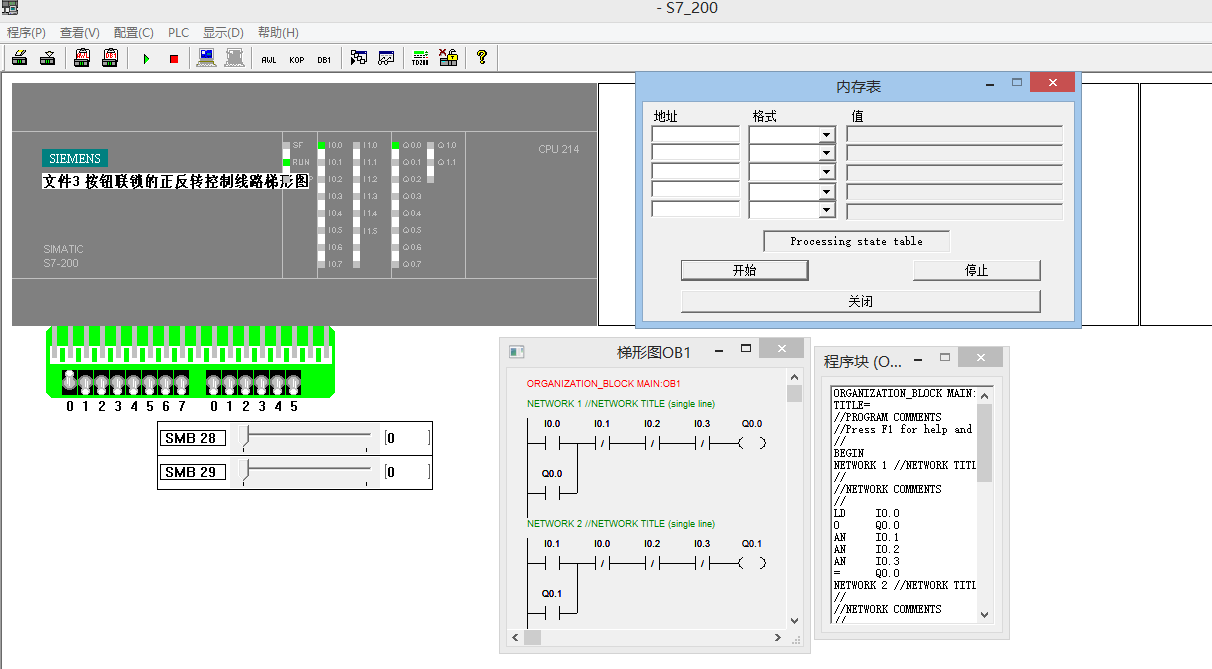Click the yellow question mark help icon
Screen dimensions: 1212x669
coord(482,58)
